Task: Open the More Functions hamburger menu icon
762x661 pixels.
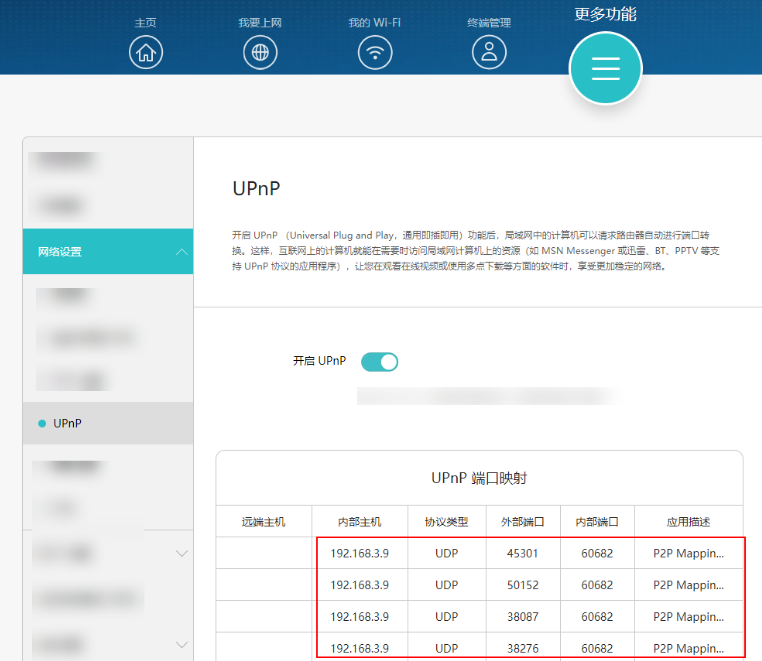Action: point(606,68)
